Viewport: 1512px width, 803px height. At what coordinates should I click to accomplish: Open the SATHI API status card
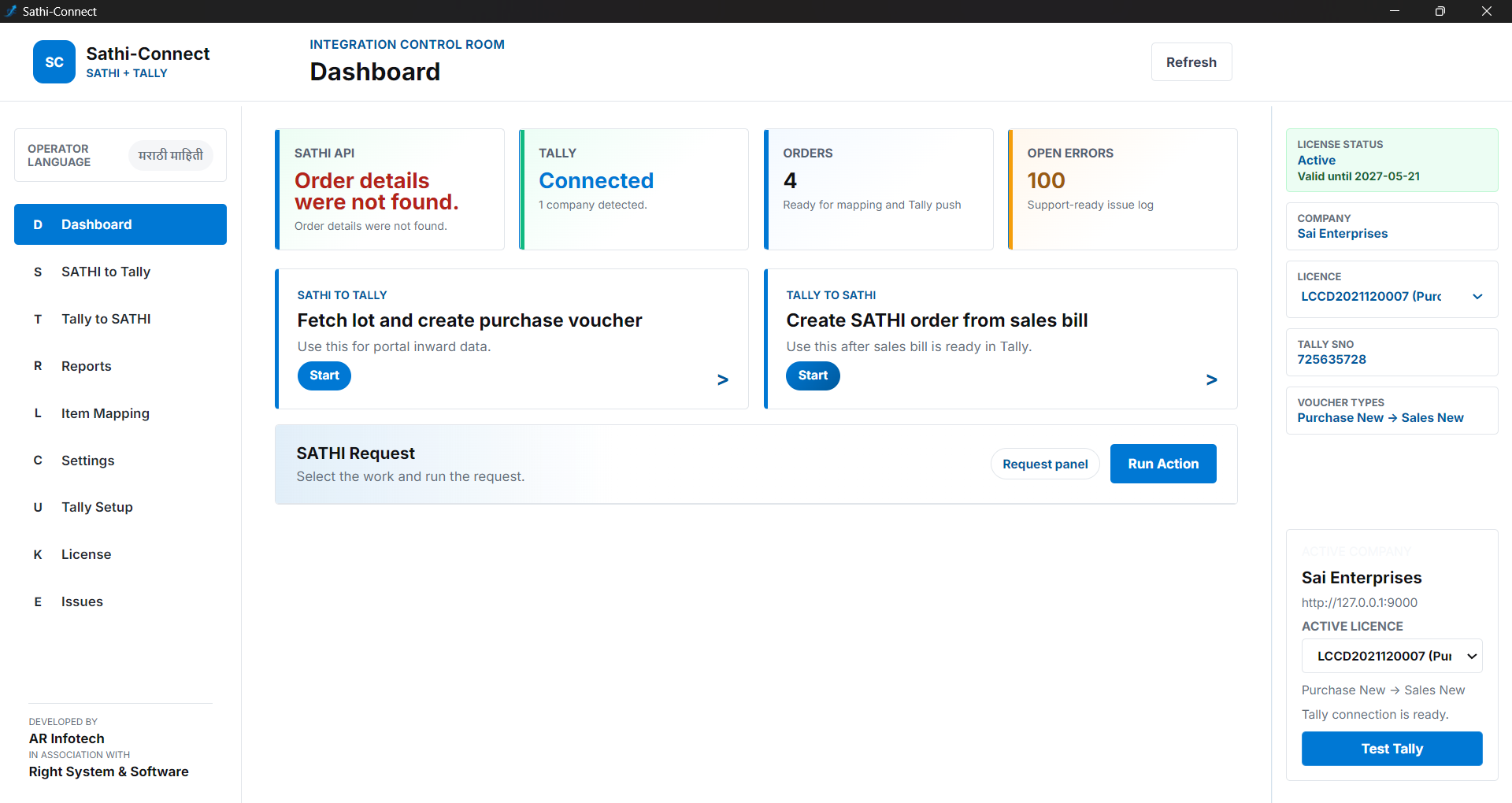pos(390,190)
